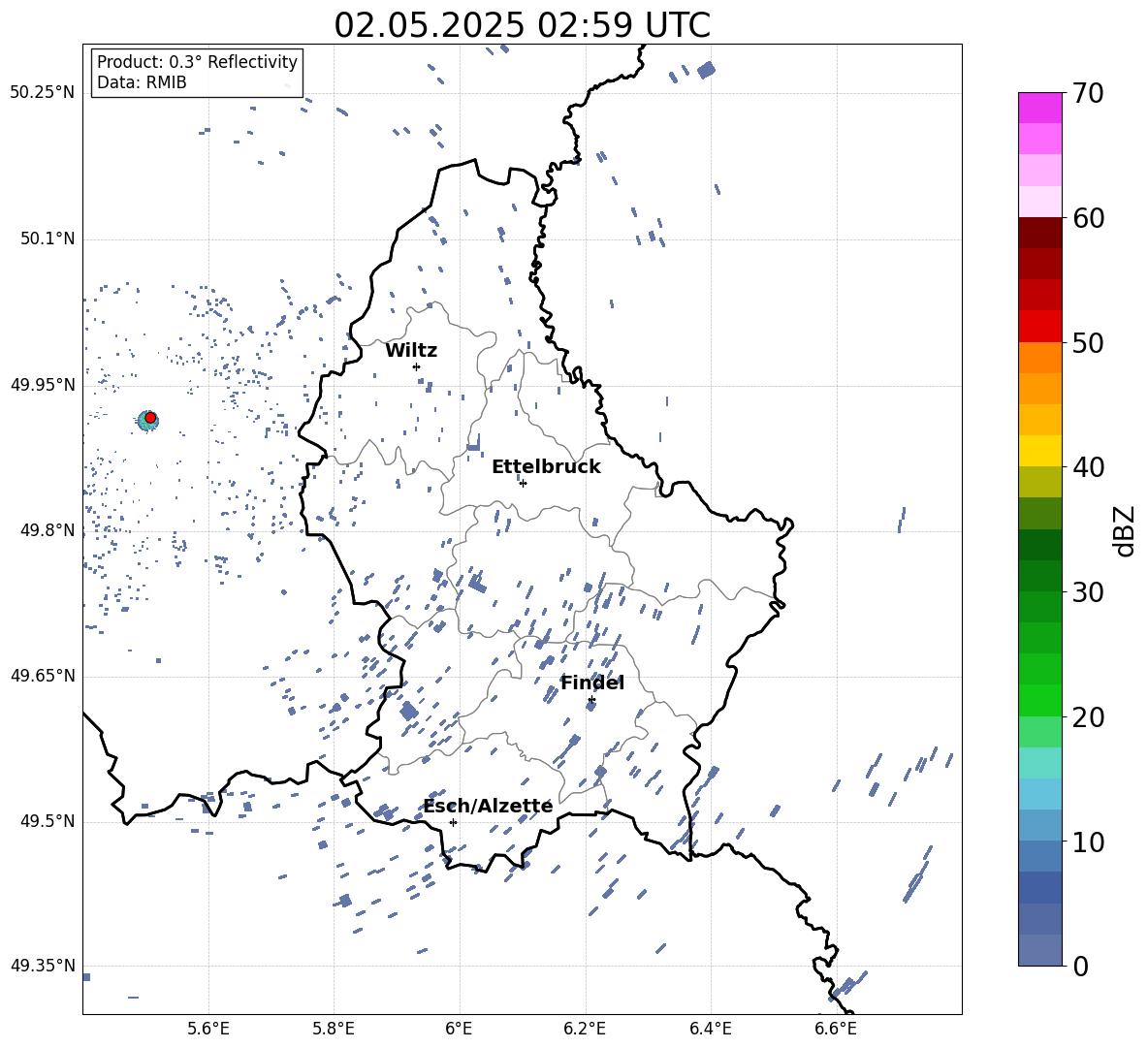
Task: Pick the magenta top colorbar swatch
Action: click(x=1039, y=109)
